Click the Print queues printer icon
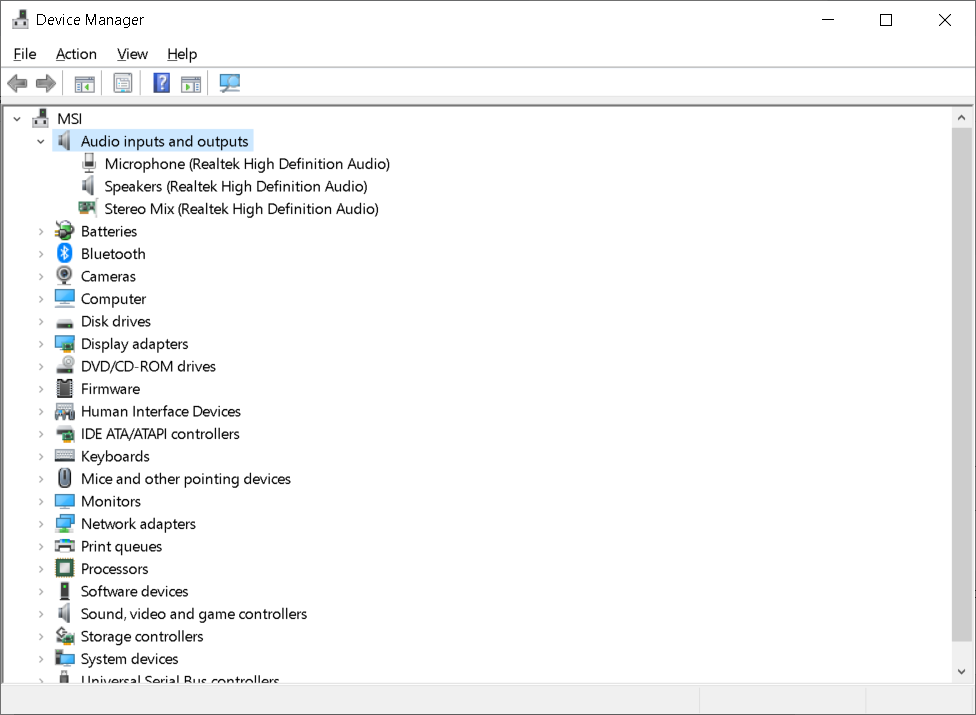Image resolution: width=976 pixels, height=715 pixels. coord(65,546)
